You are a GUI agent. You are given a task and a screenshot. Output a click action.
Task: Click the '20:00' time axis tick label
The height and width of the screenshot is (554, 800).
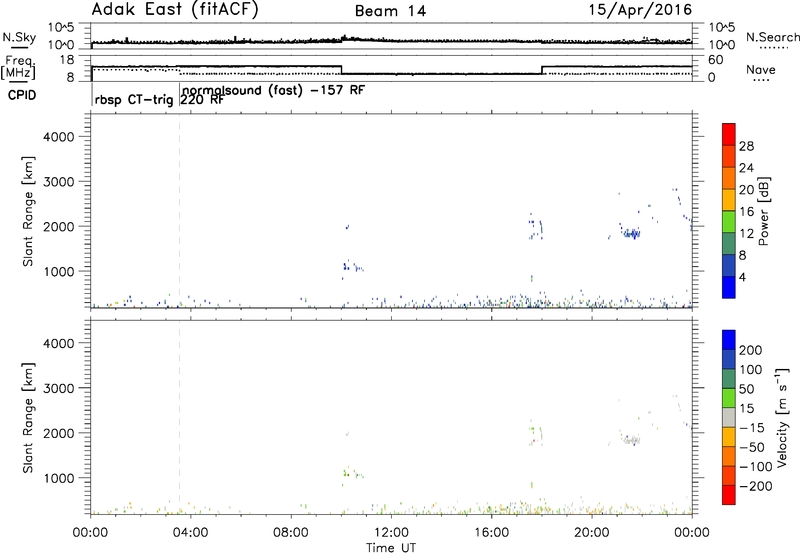click(x=592, y=533)
